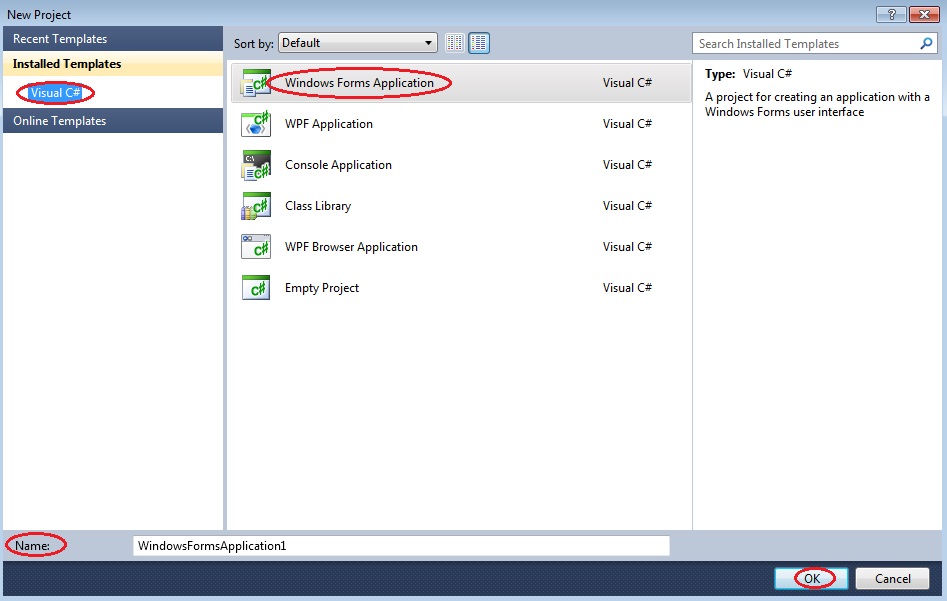Open the Online Templates section
The width and height of the screenshot is (947, 601).
[x=113, y=121]
